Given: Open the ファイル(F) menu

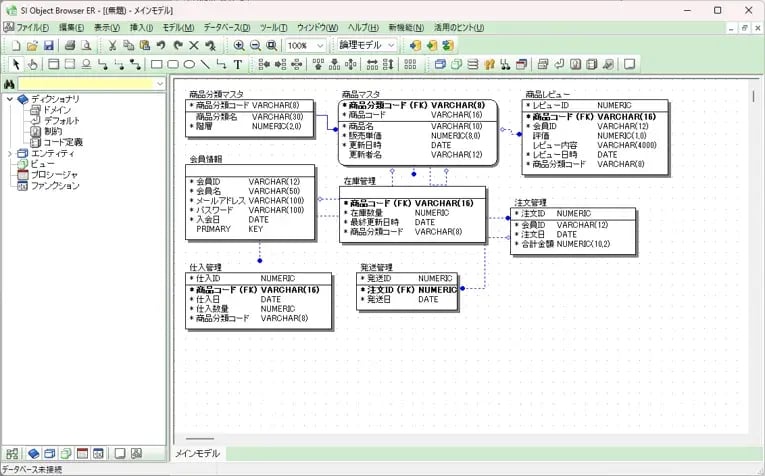Looking at the screenshot, I should [32, 27].
